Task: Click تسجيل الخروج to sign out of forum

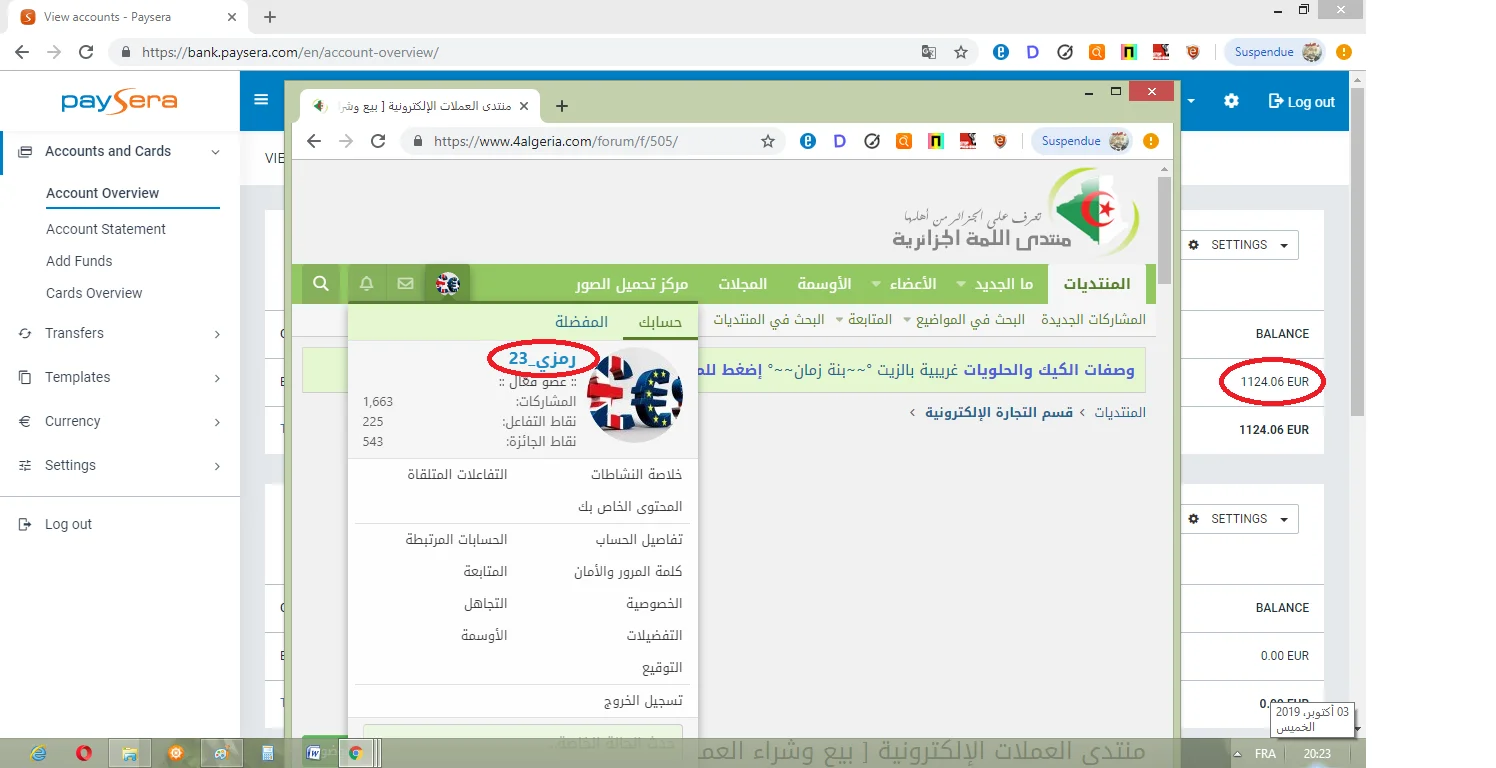Action: [x=642, y=701]
